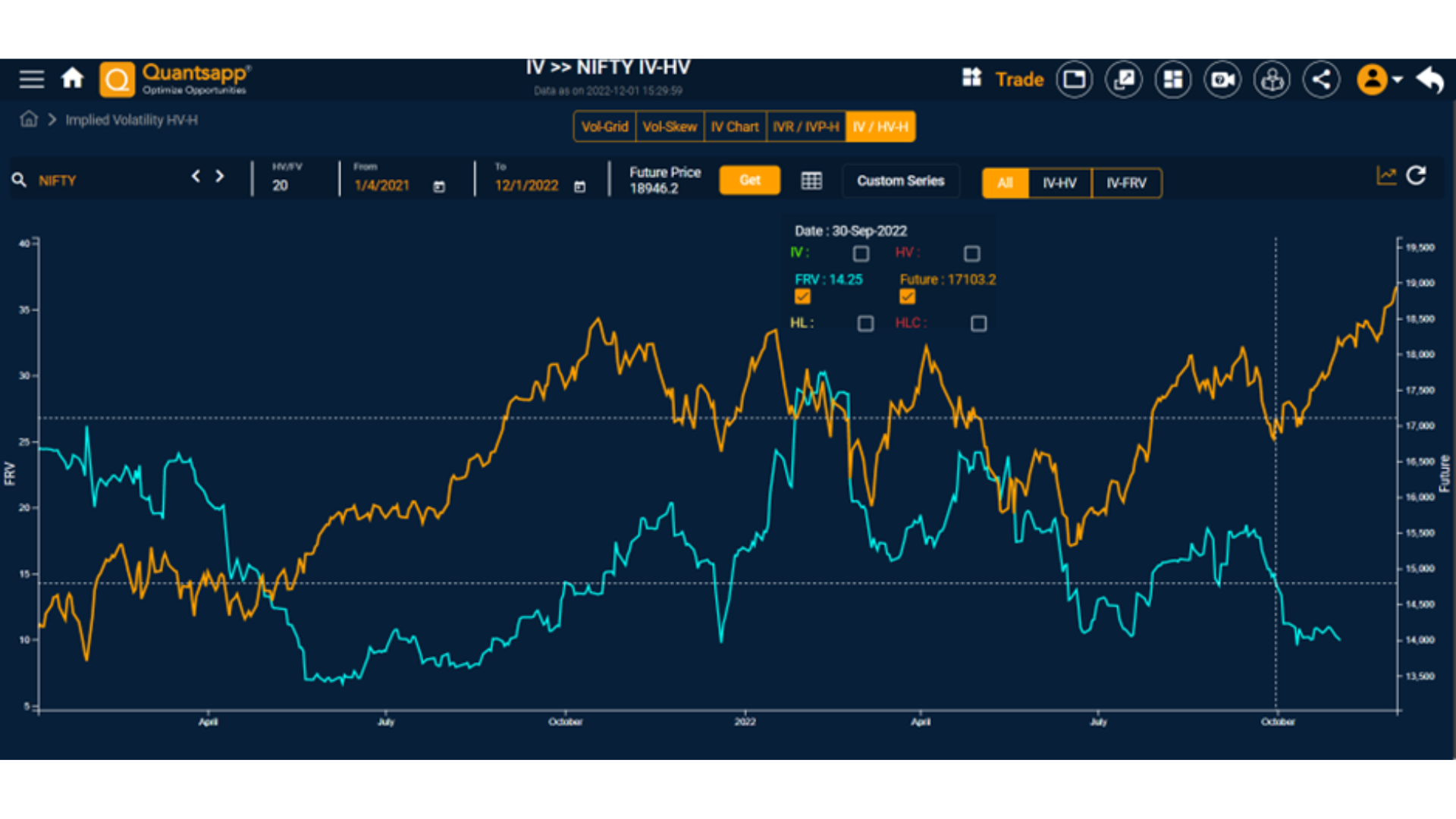The image size is (1456, 819).
Task: Click the back arrow icon
Action: pyautogui.click(x=1429, y=79)
